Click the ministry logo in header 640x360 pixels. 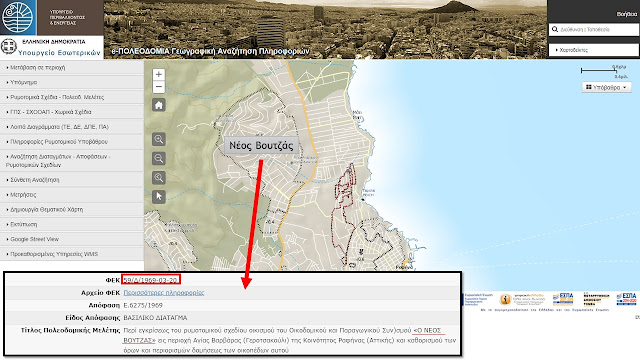coord(18,18)
